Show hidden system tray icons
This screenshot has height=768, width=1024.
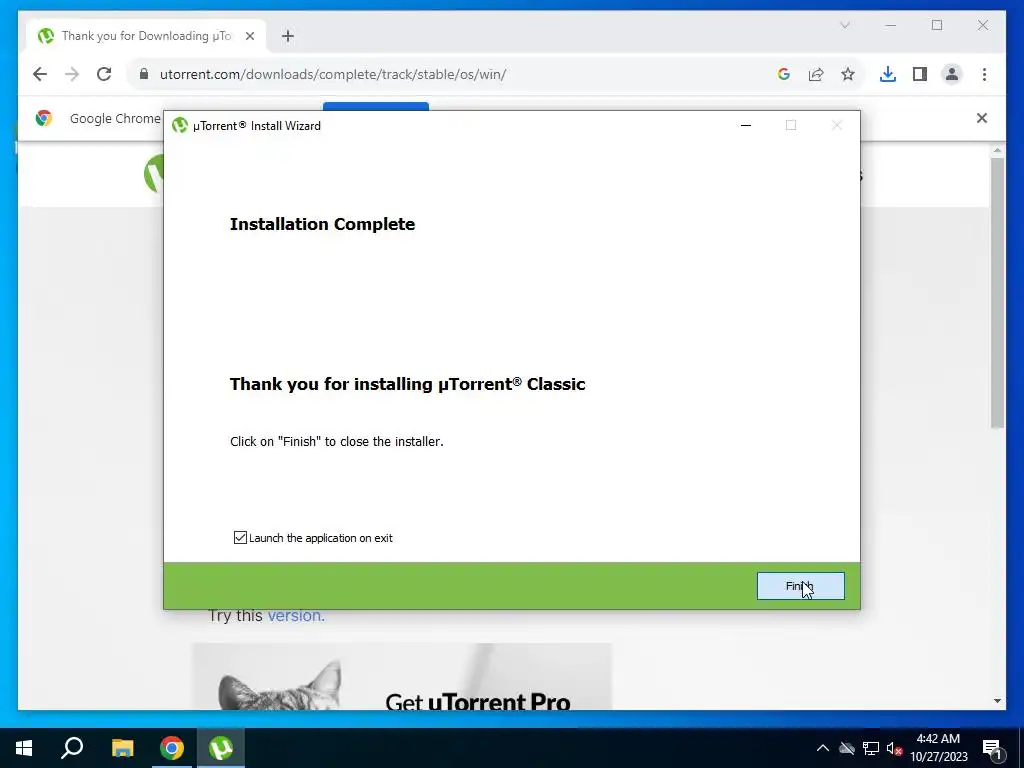point(823,748)
